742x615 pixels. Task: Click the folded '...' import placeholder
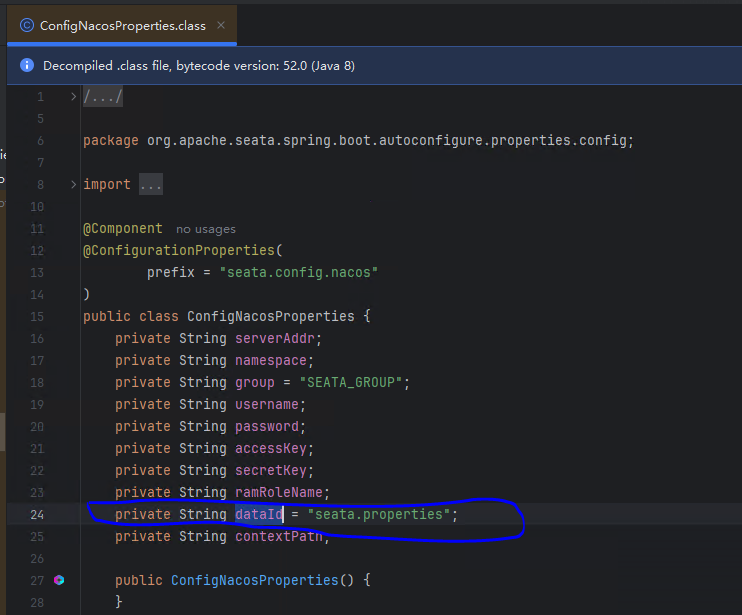point(150,185)
